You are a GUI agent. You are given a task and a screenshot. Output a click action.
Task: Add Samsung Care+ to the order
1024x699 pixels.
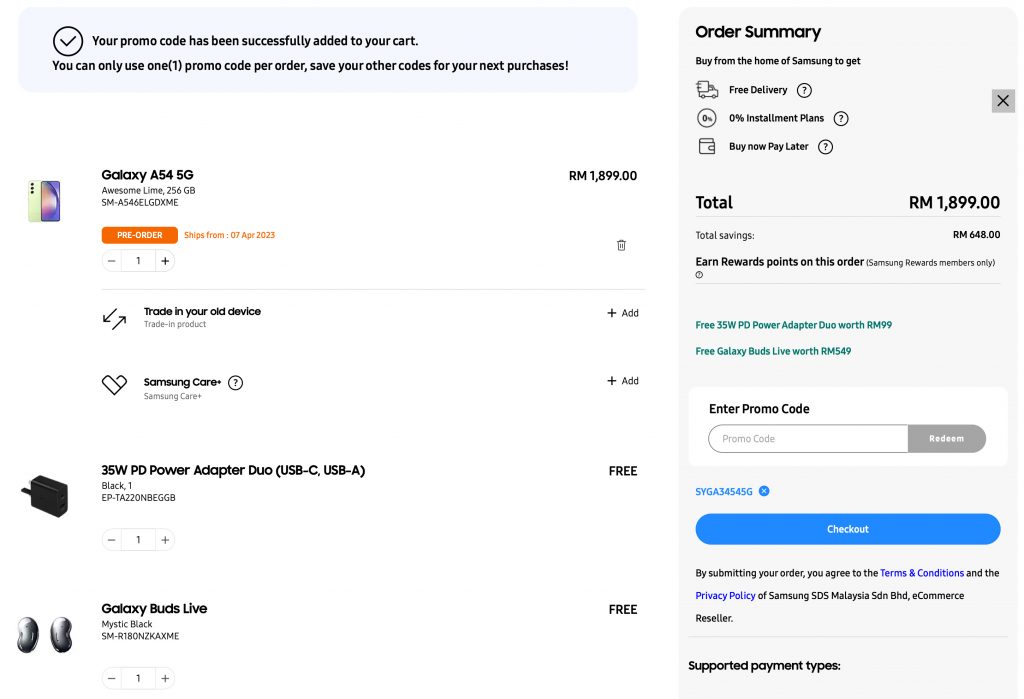pos(622,381)
